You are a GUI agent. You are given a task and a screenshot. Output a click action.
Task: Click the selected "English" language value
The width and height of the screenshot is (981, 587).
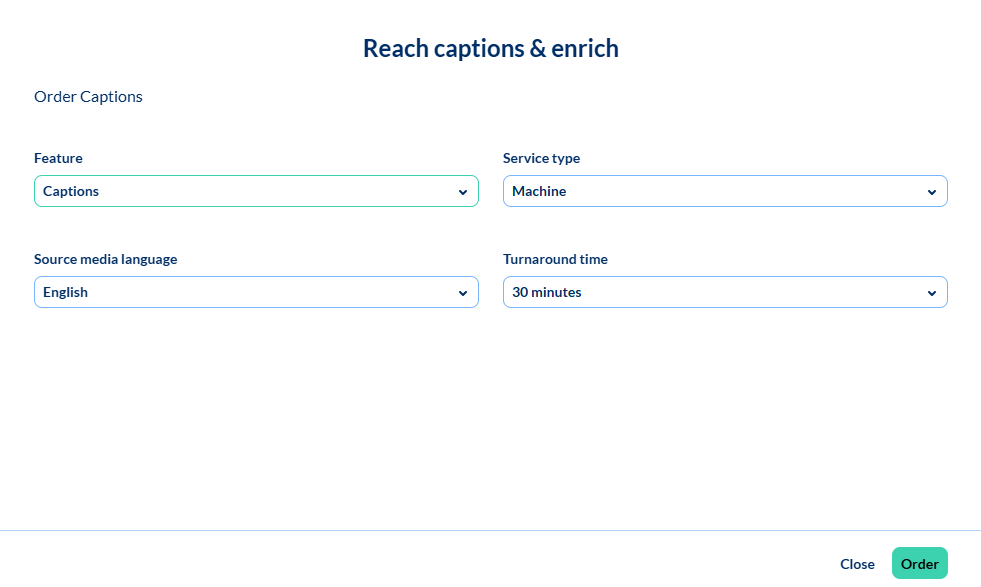point(65,292)
